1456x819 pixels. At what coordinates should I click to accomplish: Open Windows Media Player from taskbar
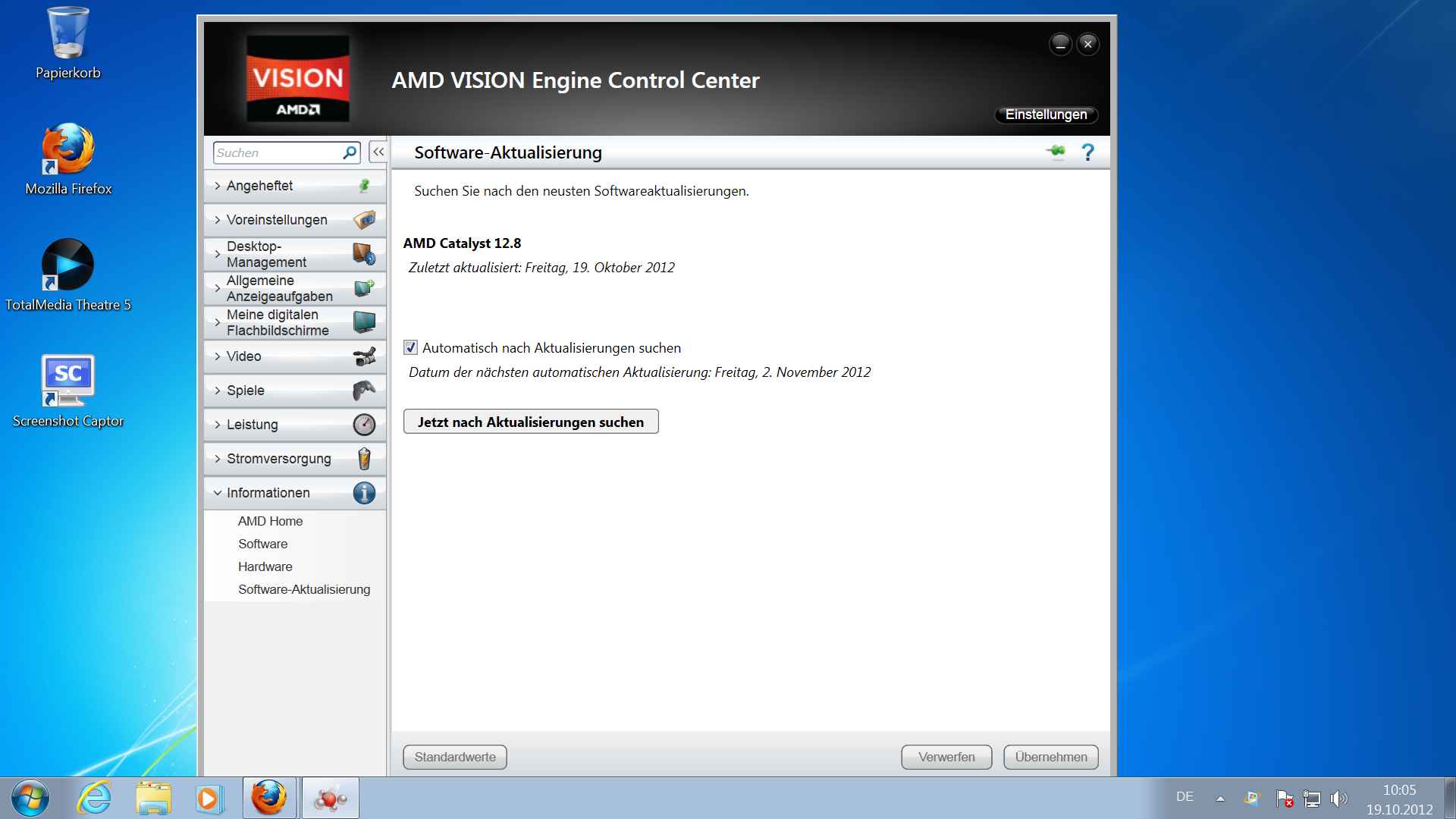pyautogui.click(x=209, y=798)
